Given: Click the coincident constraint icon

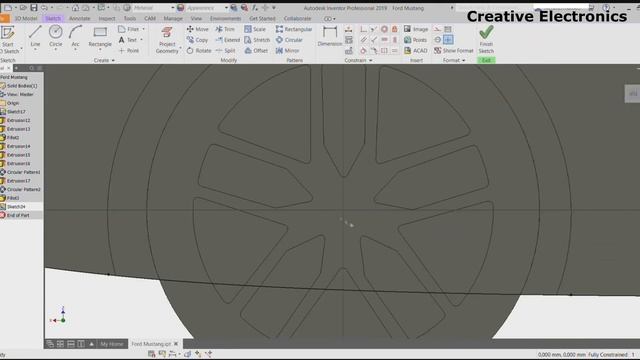Looking at the screenshot, I should (x=363, y=29).
